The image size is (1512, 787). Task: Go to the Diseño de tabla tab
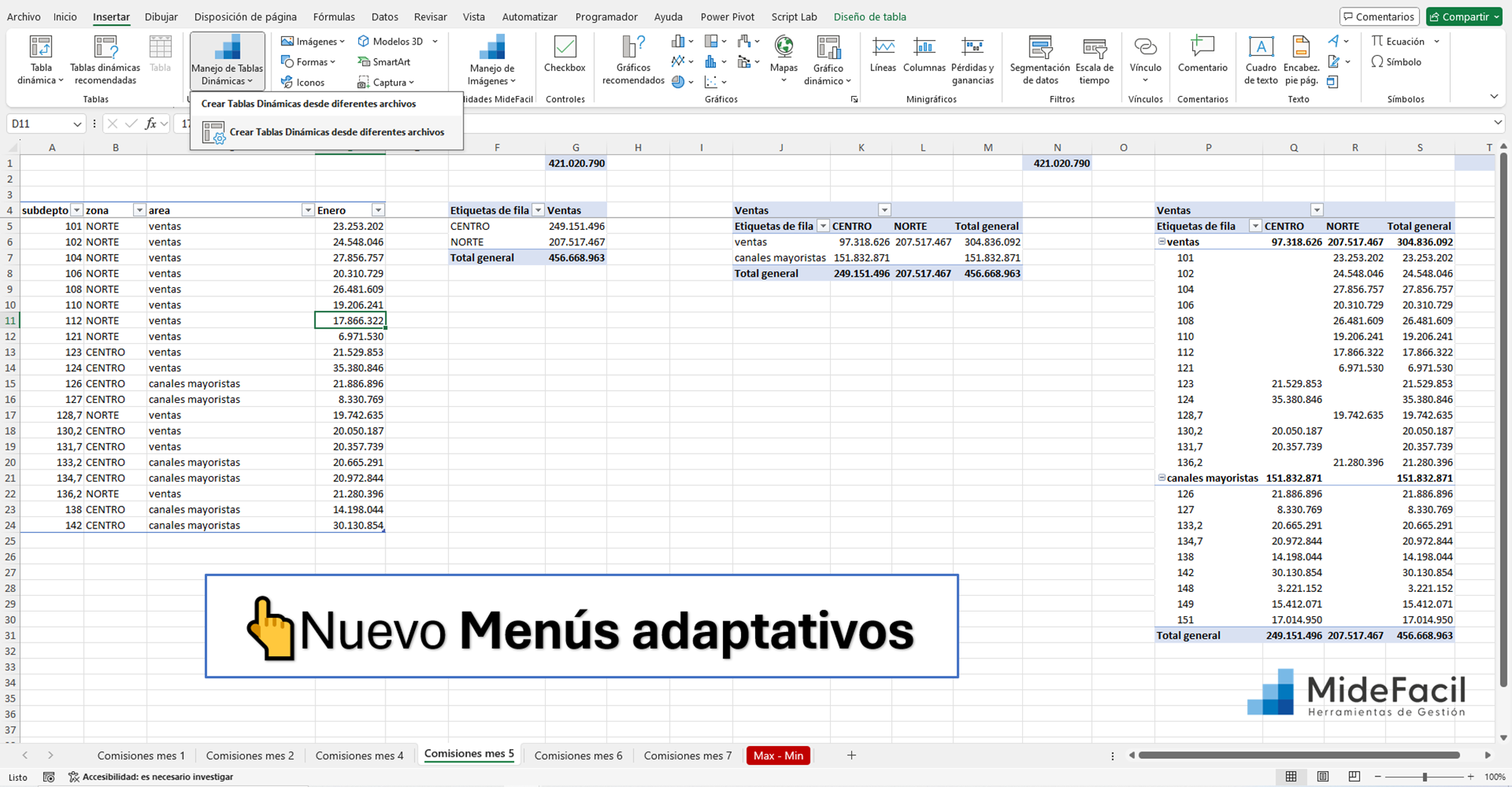(x=869, y=17)
